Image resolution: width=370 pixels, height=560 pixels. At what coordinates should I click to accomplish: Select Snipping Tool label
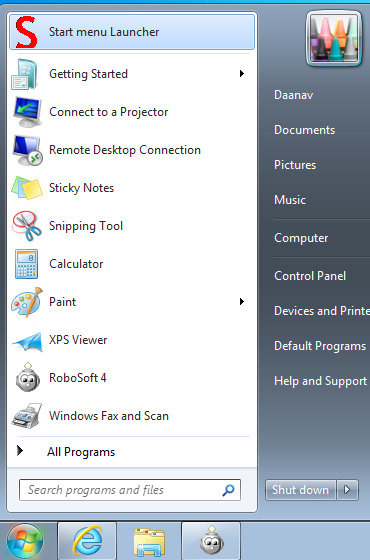[x=86, y=226]
